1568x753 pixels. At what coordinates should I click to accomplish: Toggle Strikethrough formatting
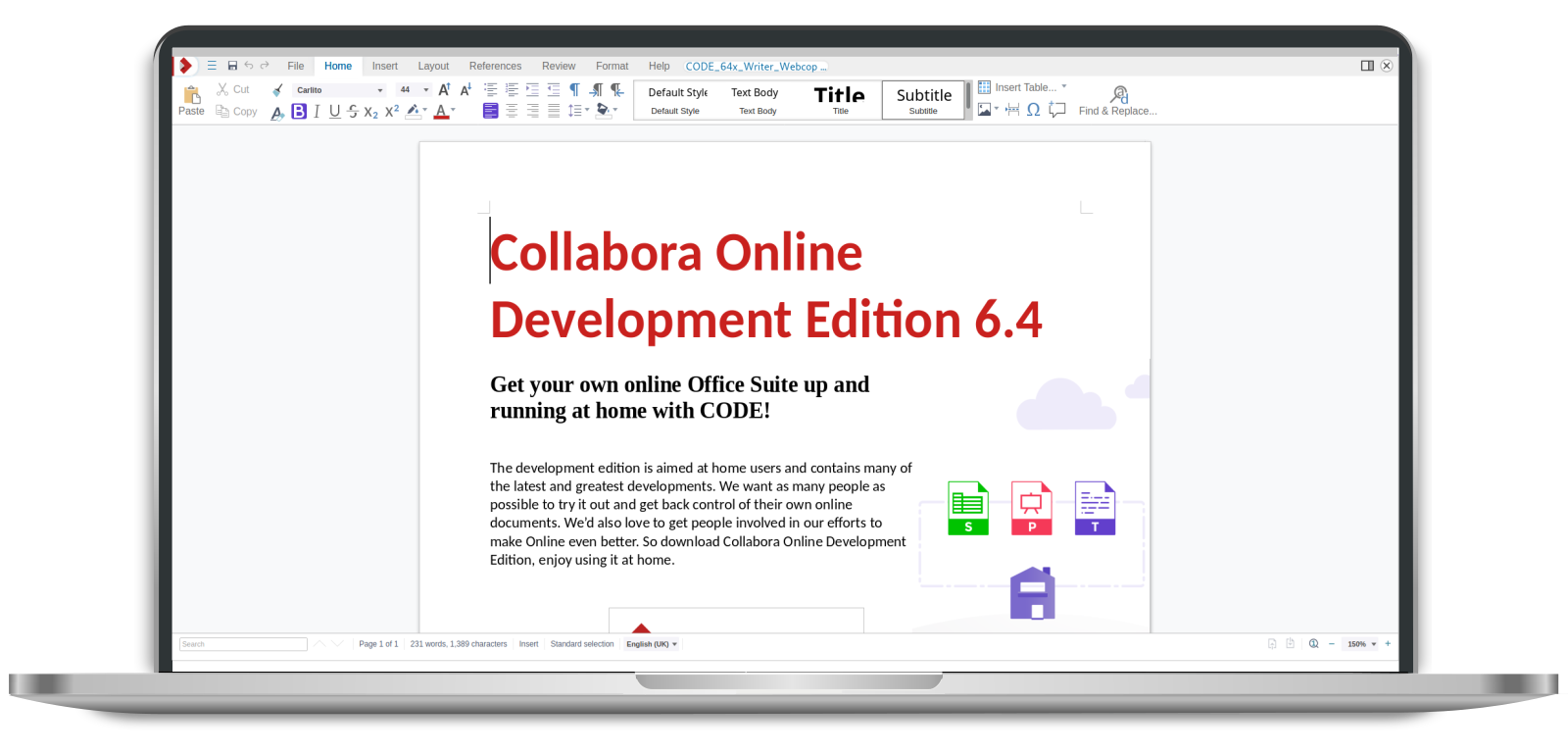[x=353, y=112]
